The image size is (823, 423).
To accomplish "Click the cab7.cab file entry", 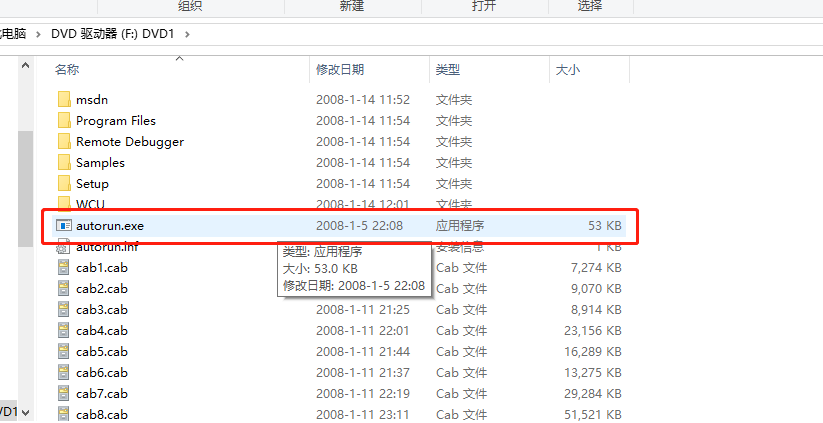I will pos(102,393).
